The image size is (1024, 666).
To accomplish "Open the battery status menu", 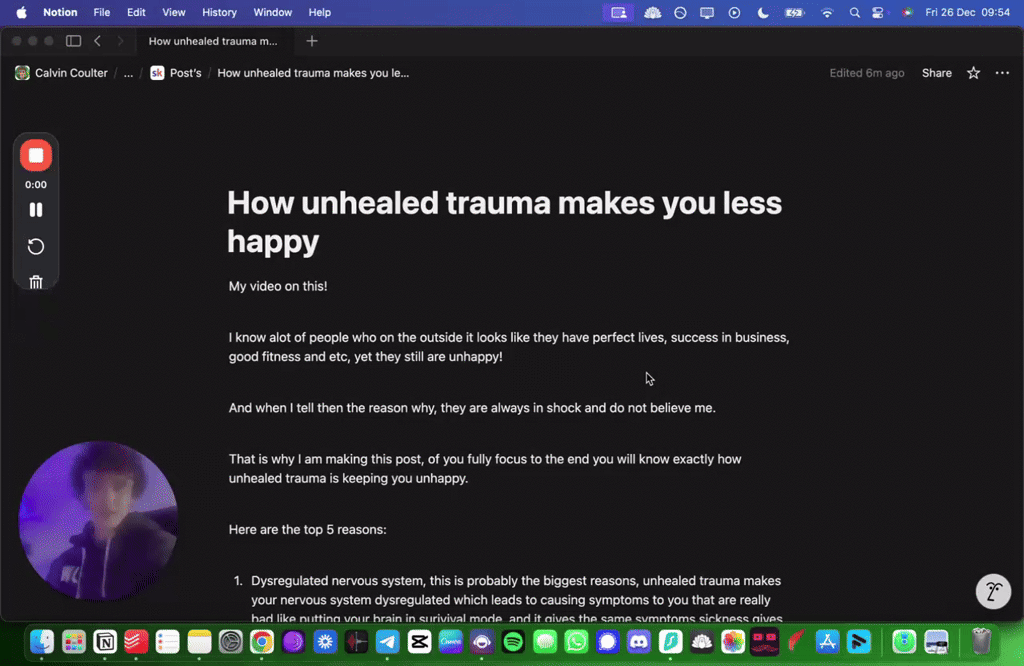I will click(794, 12).
